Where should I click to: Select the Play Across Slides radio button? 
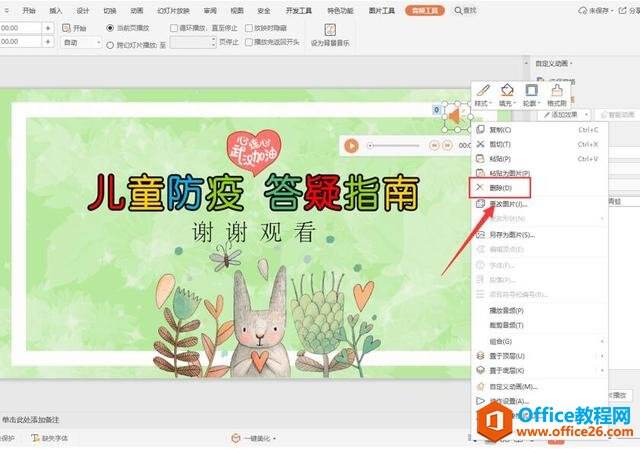pos(110,45)
